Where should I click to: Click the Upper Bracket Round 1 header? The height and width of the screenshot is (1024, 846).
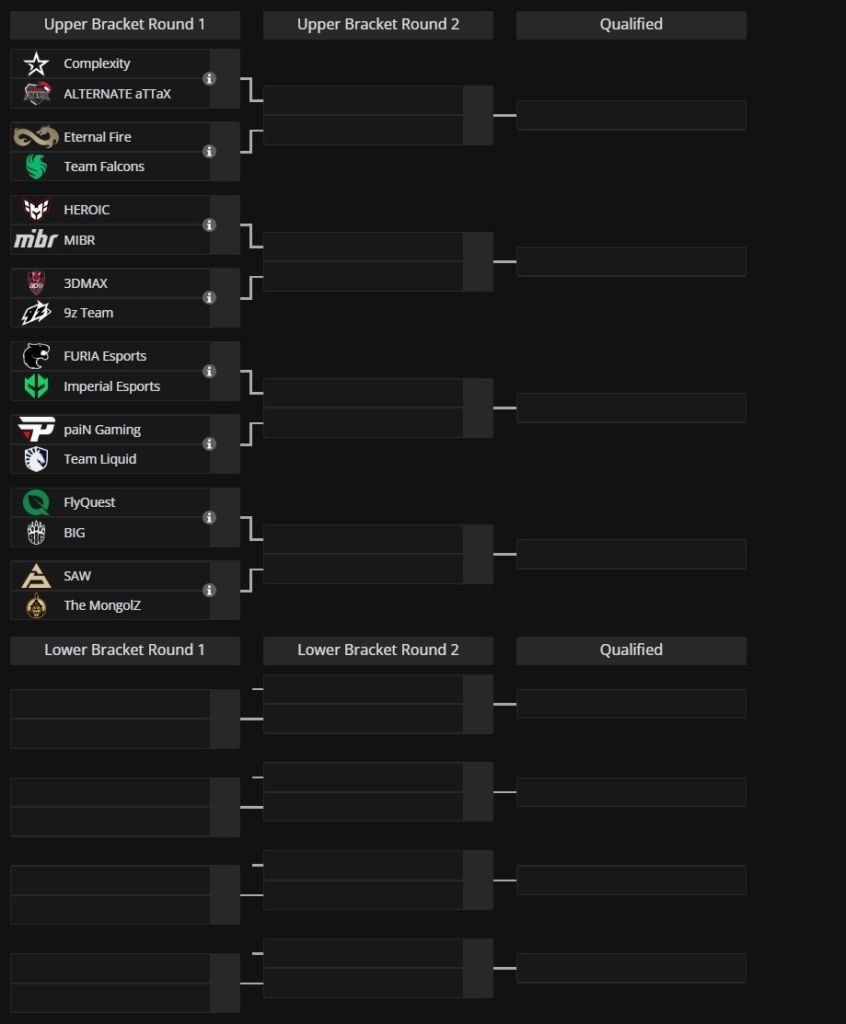point(125,25)
